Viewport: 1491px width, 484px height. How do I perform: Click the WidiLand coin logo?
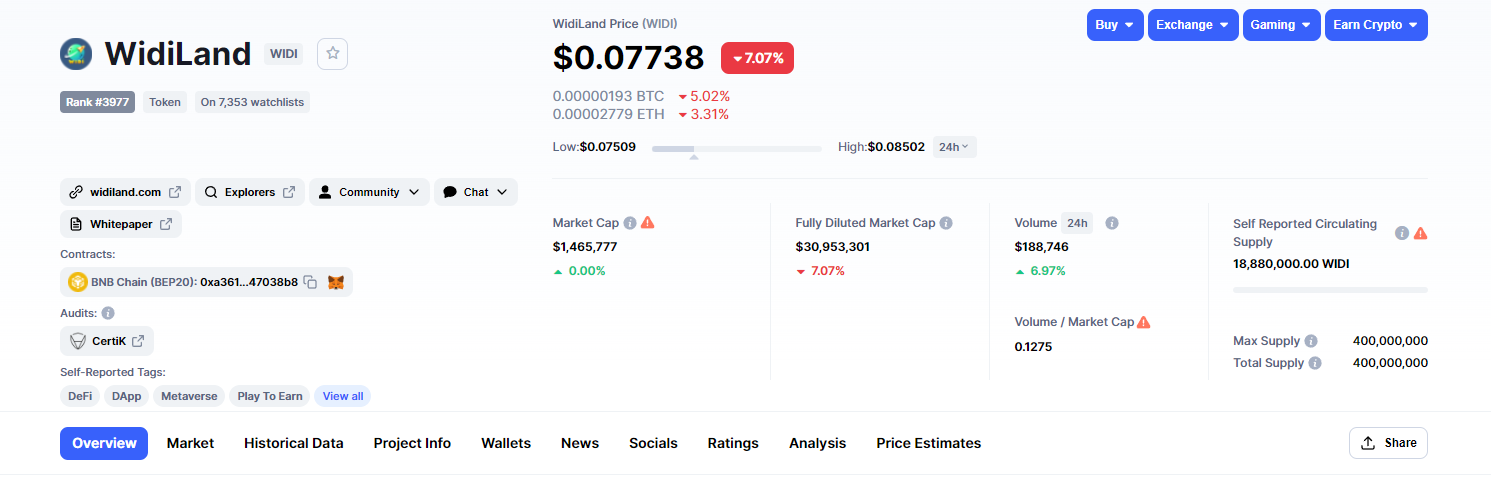coord(76,54)
